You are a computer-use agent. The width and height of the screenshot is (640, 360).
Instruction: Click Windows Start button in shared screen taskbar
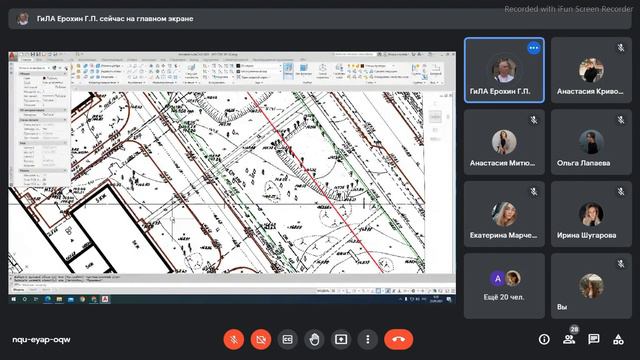(13, 299)
